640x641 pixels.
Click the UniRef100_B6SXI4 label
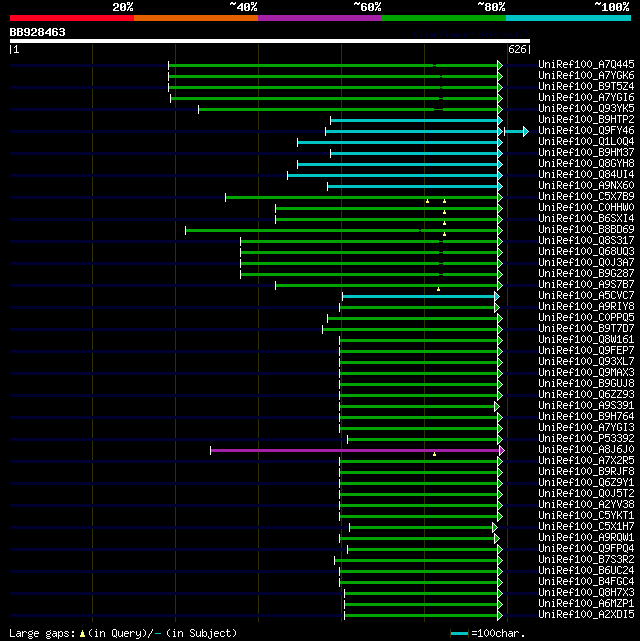coord(586,219)
